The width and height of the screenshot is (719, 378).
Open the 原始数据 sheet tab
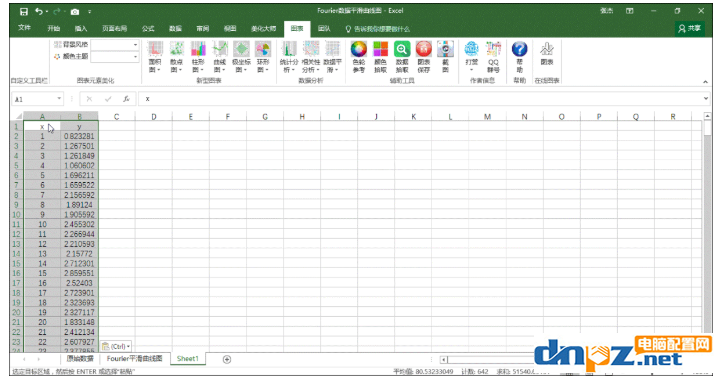point(80,359)
